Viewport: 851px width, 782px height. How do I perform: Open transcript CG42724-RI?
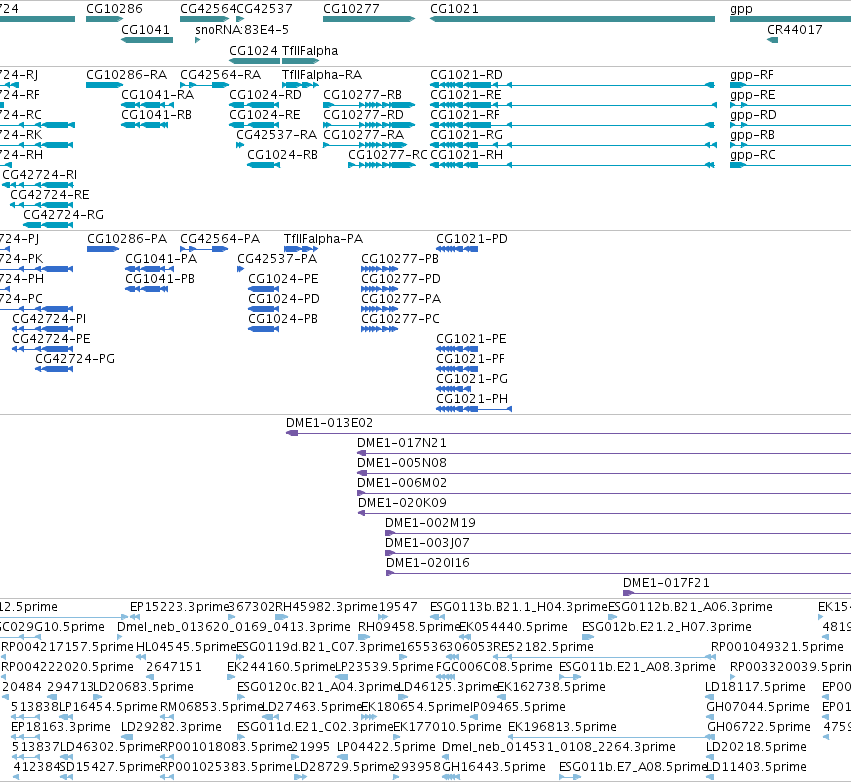click(40, 175)
